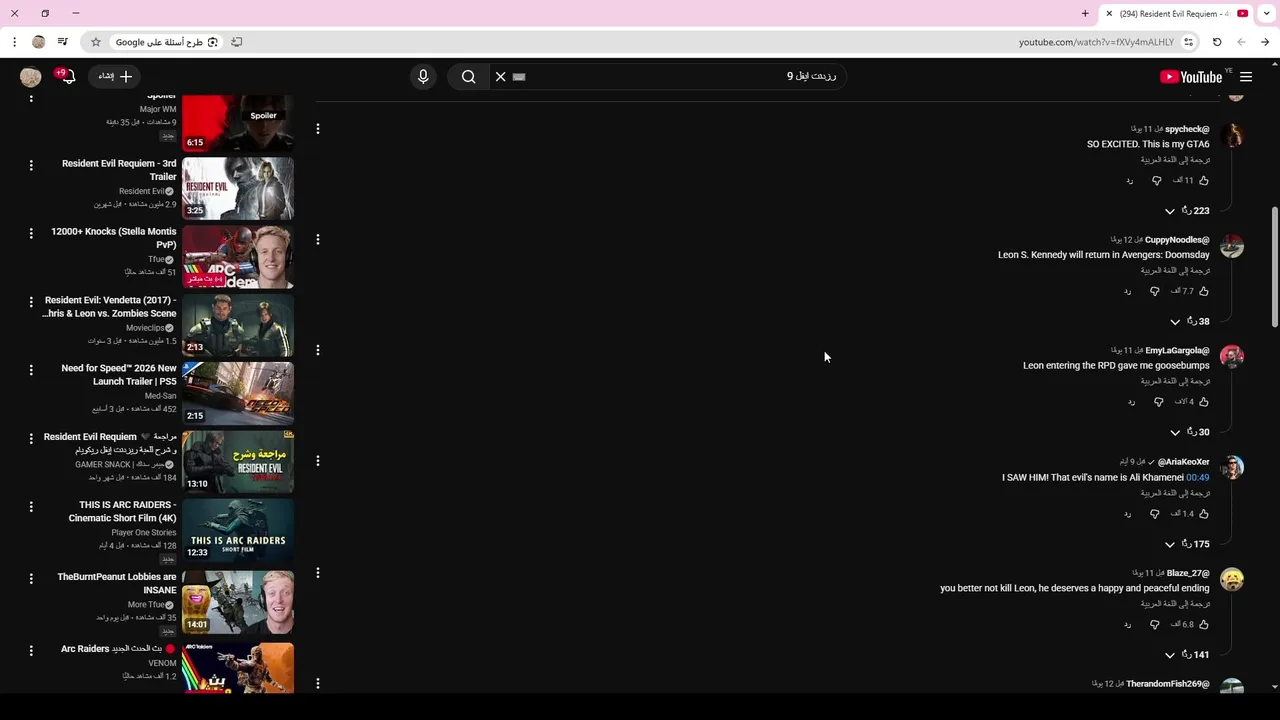Open THIS IS ARC RAIDERS short film thumbnail
Image resolution: width=1280 pixels, height=720 pixels.
pyautogui.click(x=238, y=530)
